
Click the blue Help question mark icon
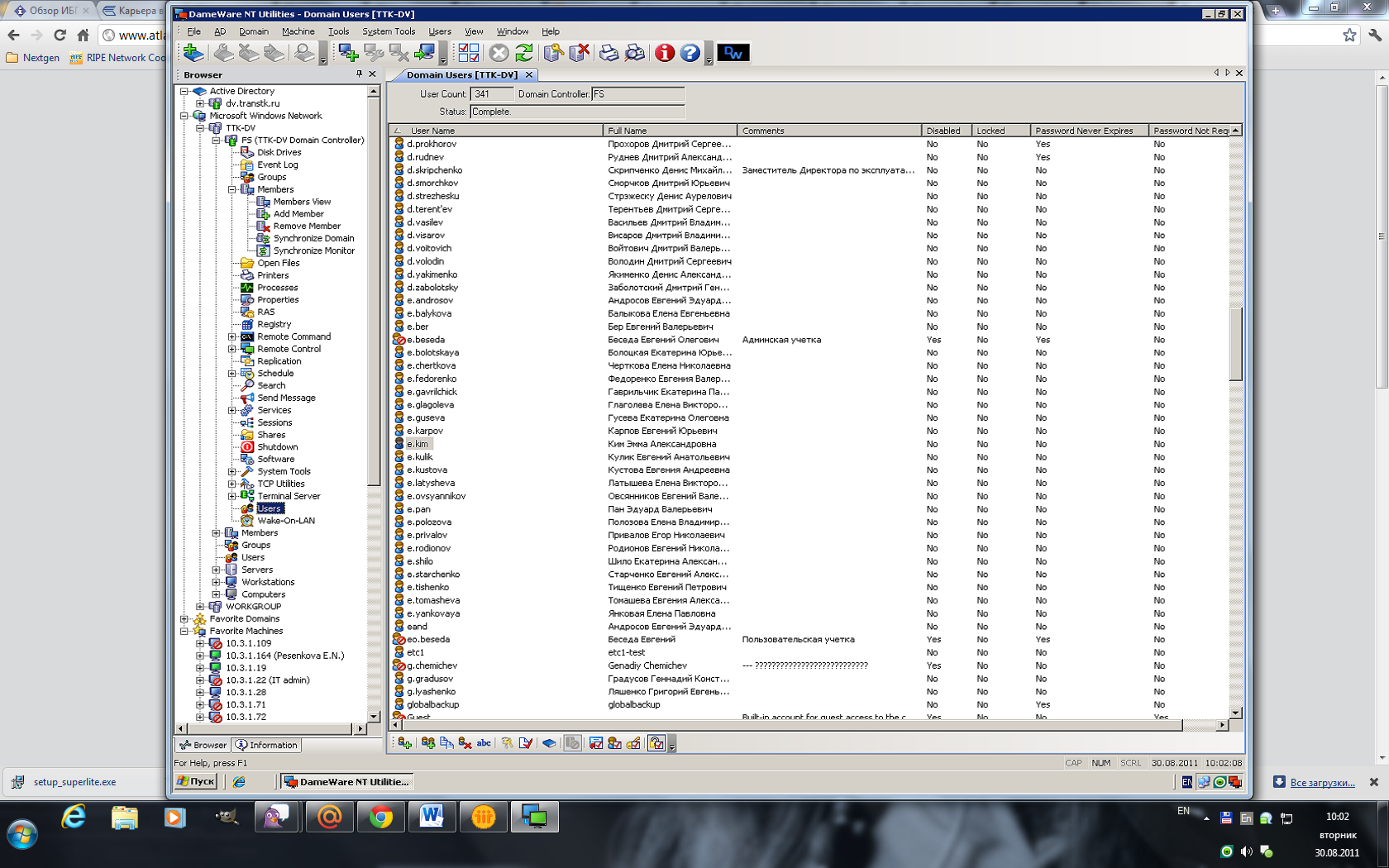point(690,53)
